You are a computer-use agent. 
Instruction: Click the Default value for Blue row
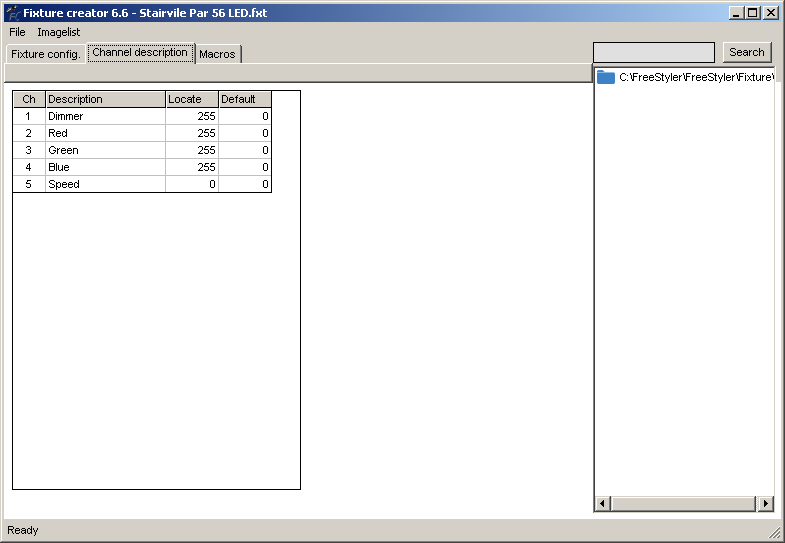[x=245, y=167]
